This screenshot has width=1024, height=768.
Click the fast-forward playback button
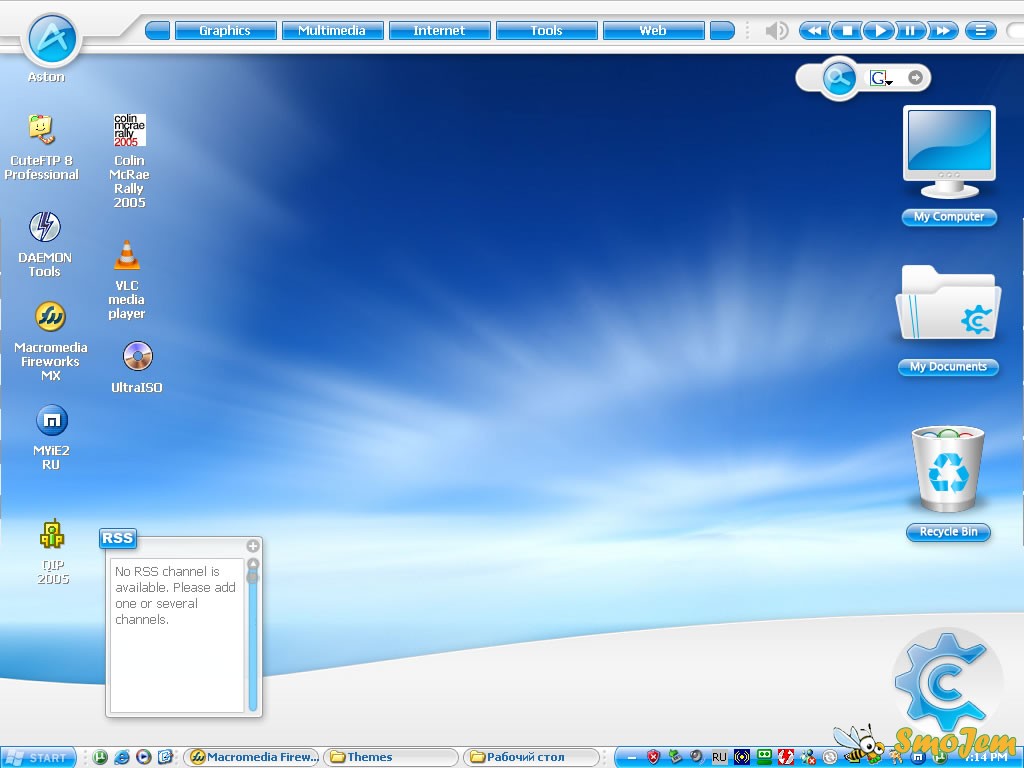pos(942,31)
